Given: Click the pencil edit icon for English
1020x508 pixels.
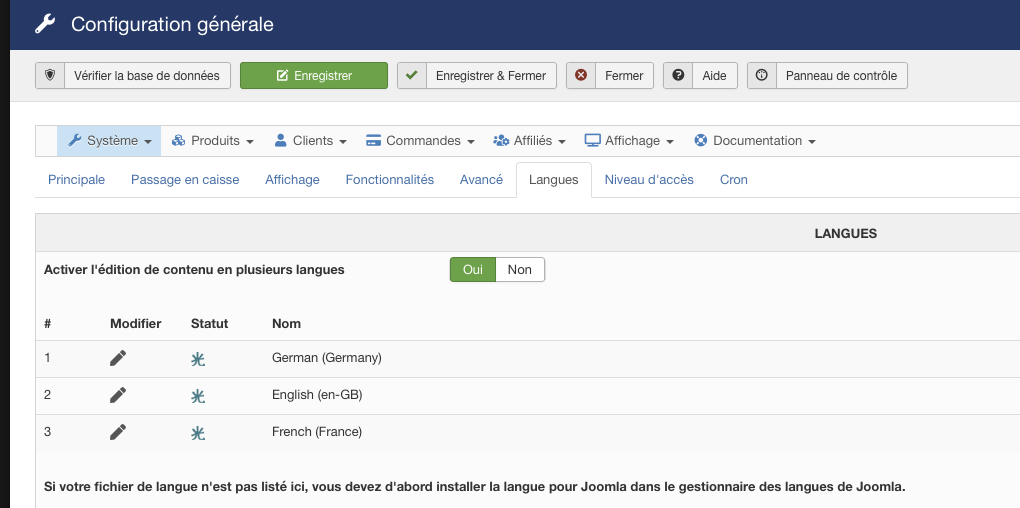Looking at the screenshot, I should pyautogui.click(x=118, y=395).
